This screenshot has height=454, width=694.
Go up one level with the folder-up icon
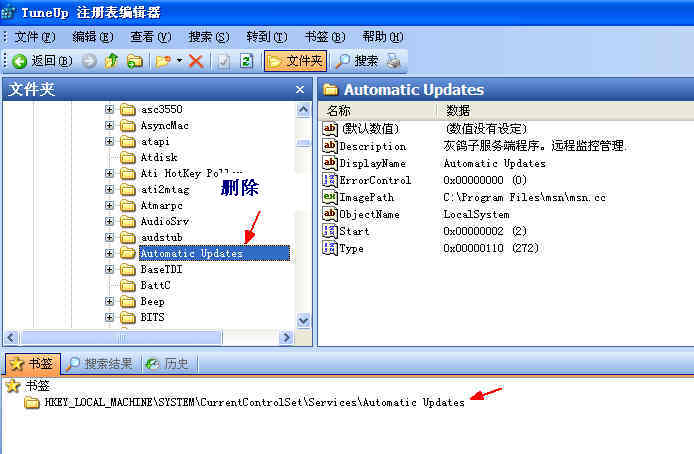pos(112,61)
